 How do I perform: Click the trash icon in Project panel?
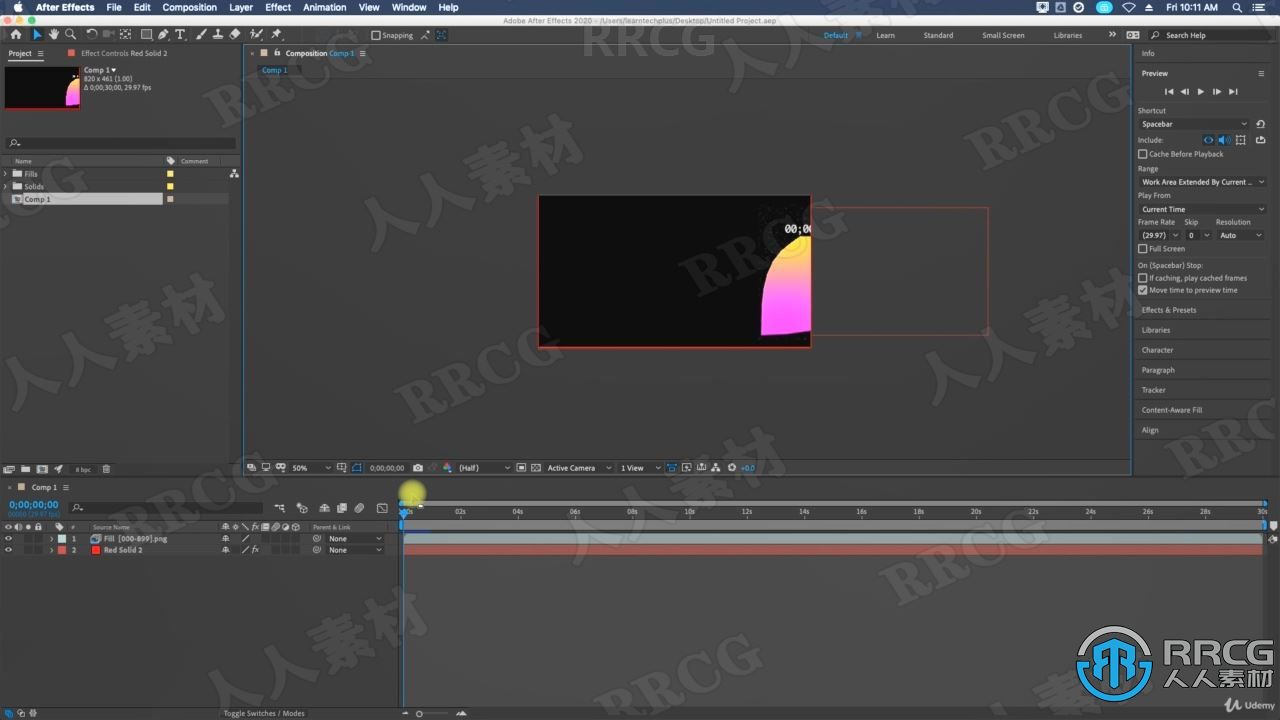point(106,469)
